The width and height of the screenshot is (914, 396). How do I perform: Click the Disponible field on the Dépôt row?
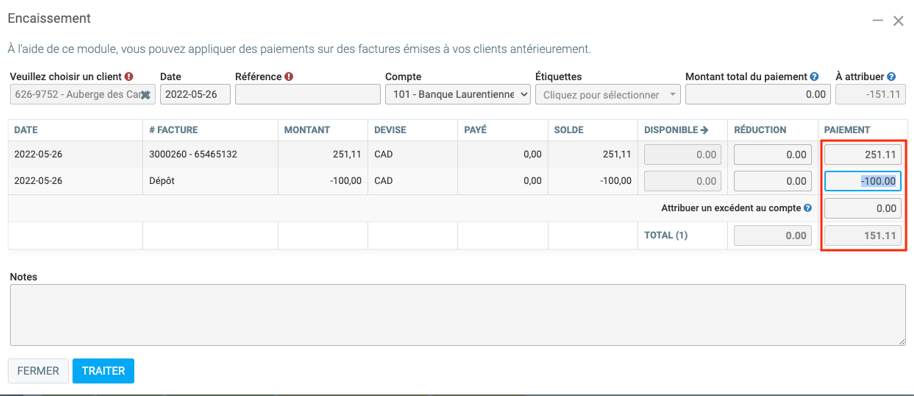coord(683,181)
